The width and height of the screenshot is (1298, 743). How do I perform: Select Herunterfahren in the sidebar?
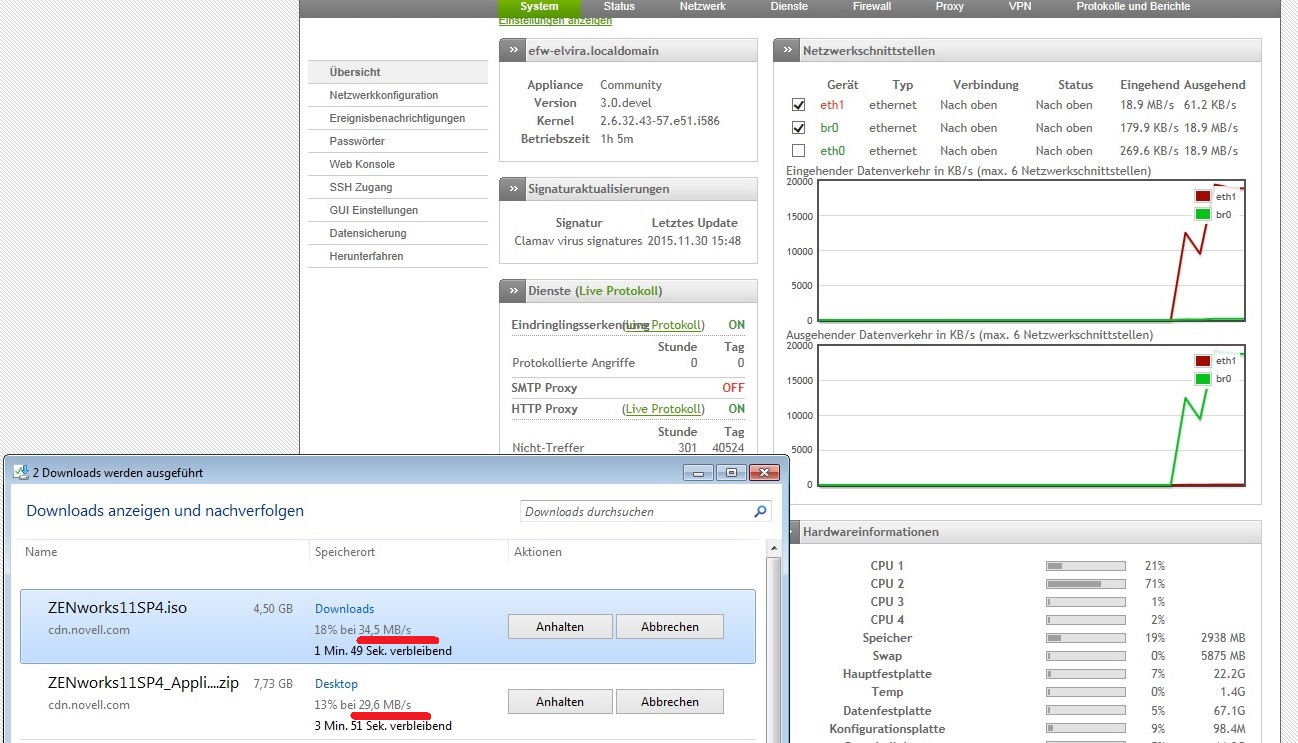(x=398, y=256)
